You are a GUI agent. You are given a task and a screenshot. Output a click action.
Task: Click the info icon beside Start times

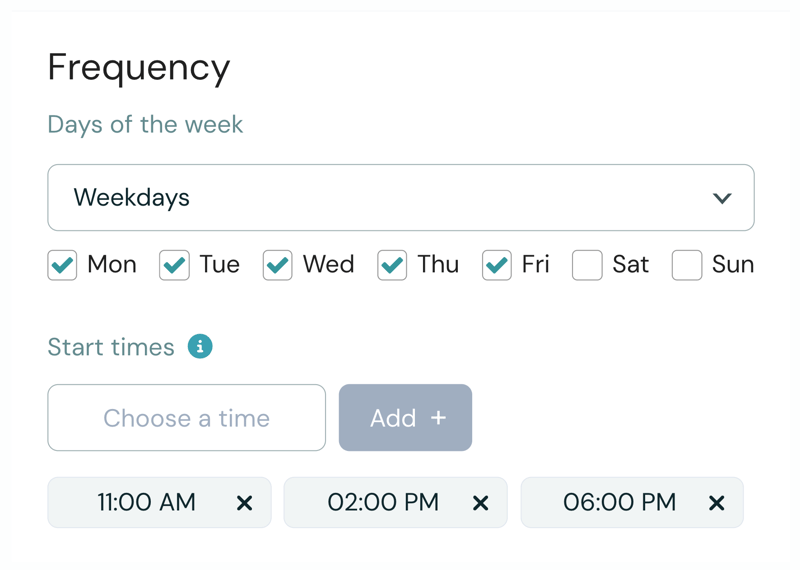pos(200,347)
